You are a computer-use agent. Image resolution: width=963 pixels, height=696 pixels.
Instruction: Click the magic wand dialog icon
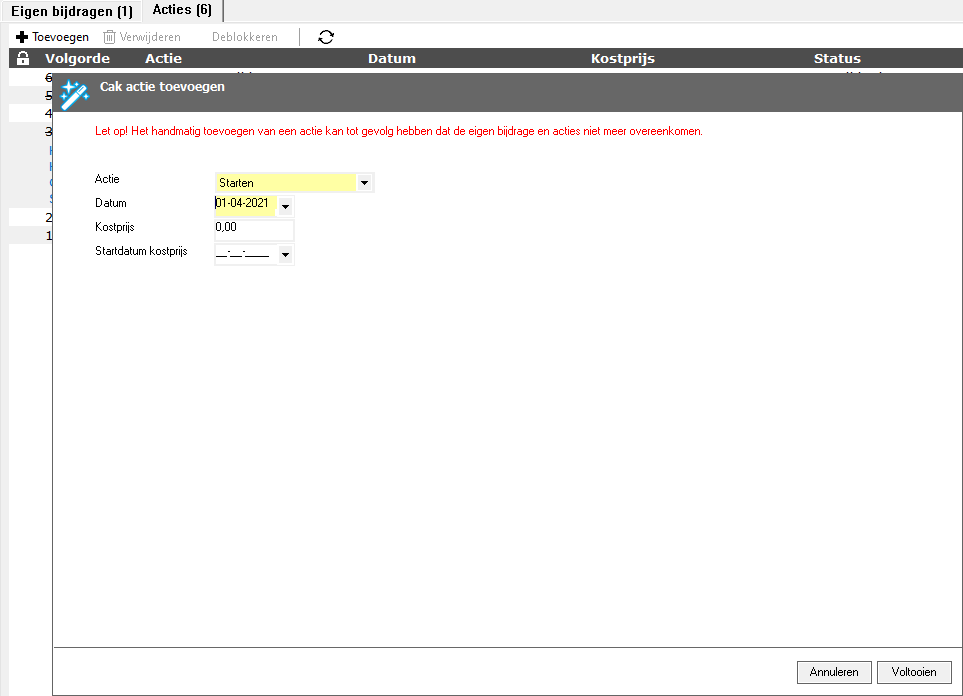tap(75, 94)
